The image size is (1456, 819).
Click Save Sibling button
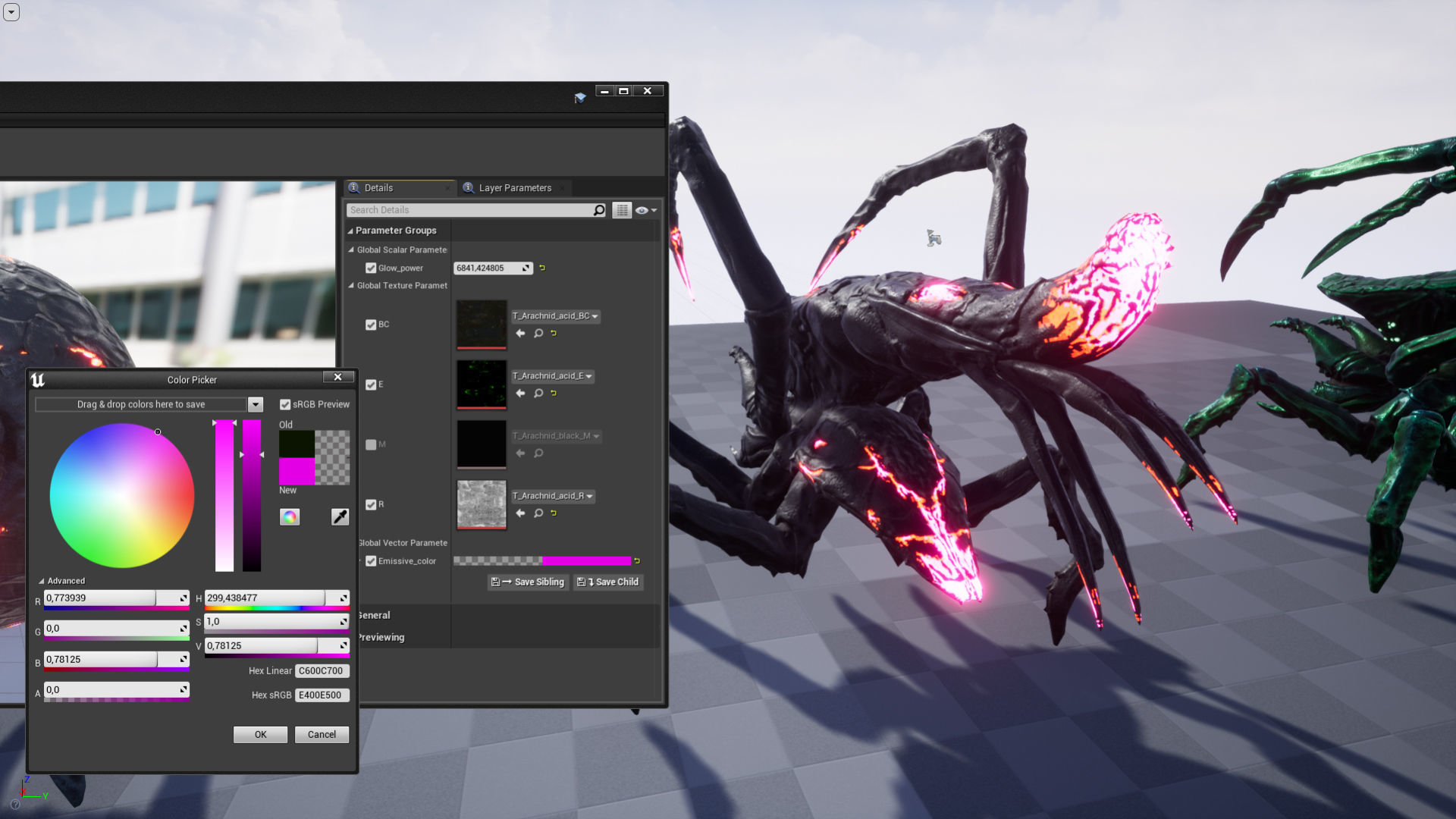point(528,582)
